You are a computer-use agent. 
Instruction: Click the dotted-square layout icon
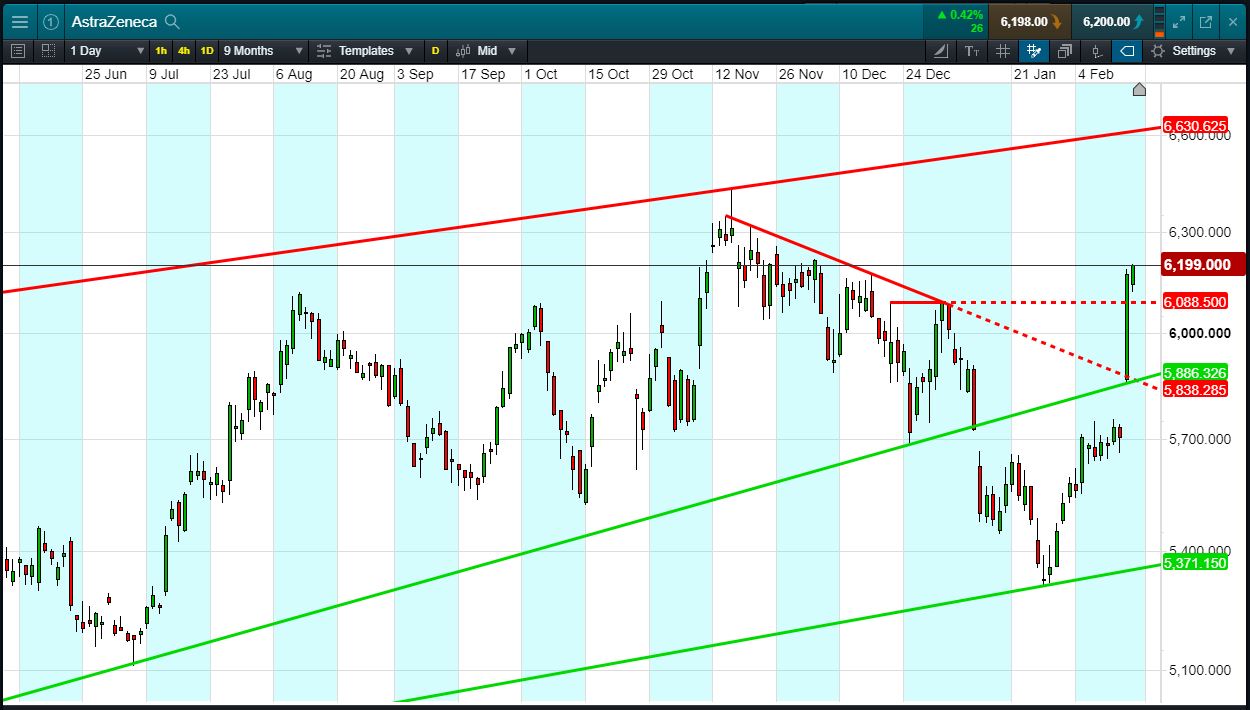click(x=49, y=50)
